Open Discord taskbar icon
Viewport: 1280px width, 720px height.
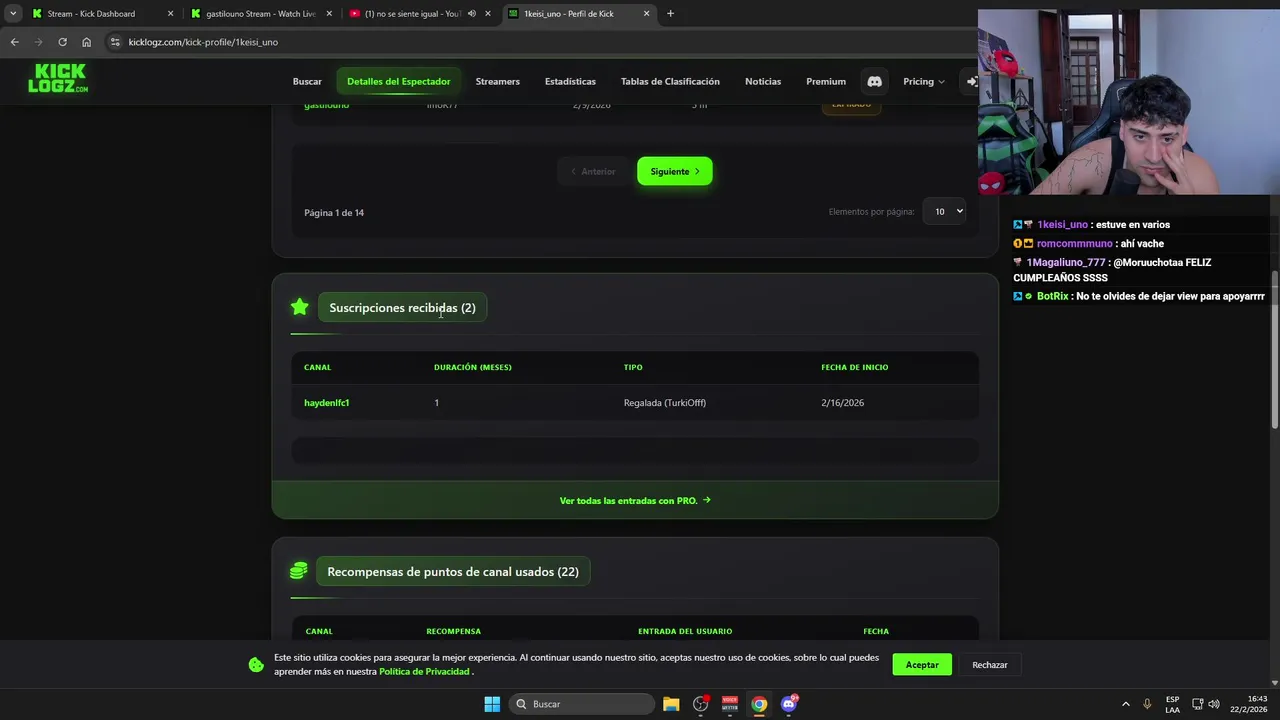tap(789, 704)
